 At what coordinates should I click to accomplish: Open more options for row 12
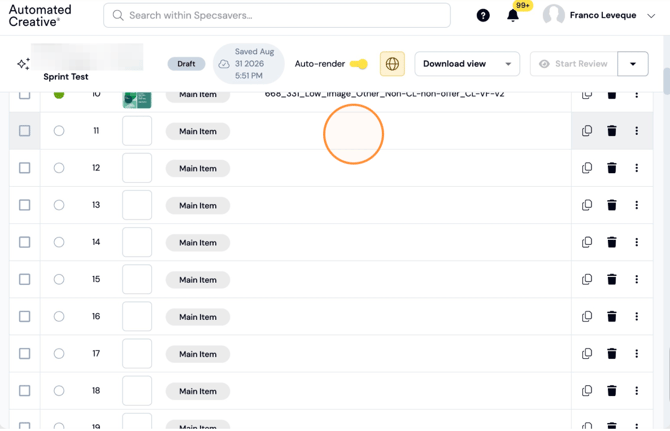(x=637, y=168)
